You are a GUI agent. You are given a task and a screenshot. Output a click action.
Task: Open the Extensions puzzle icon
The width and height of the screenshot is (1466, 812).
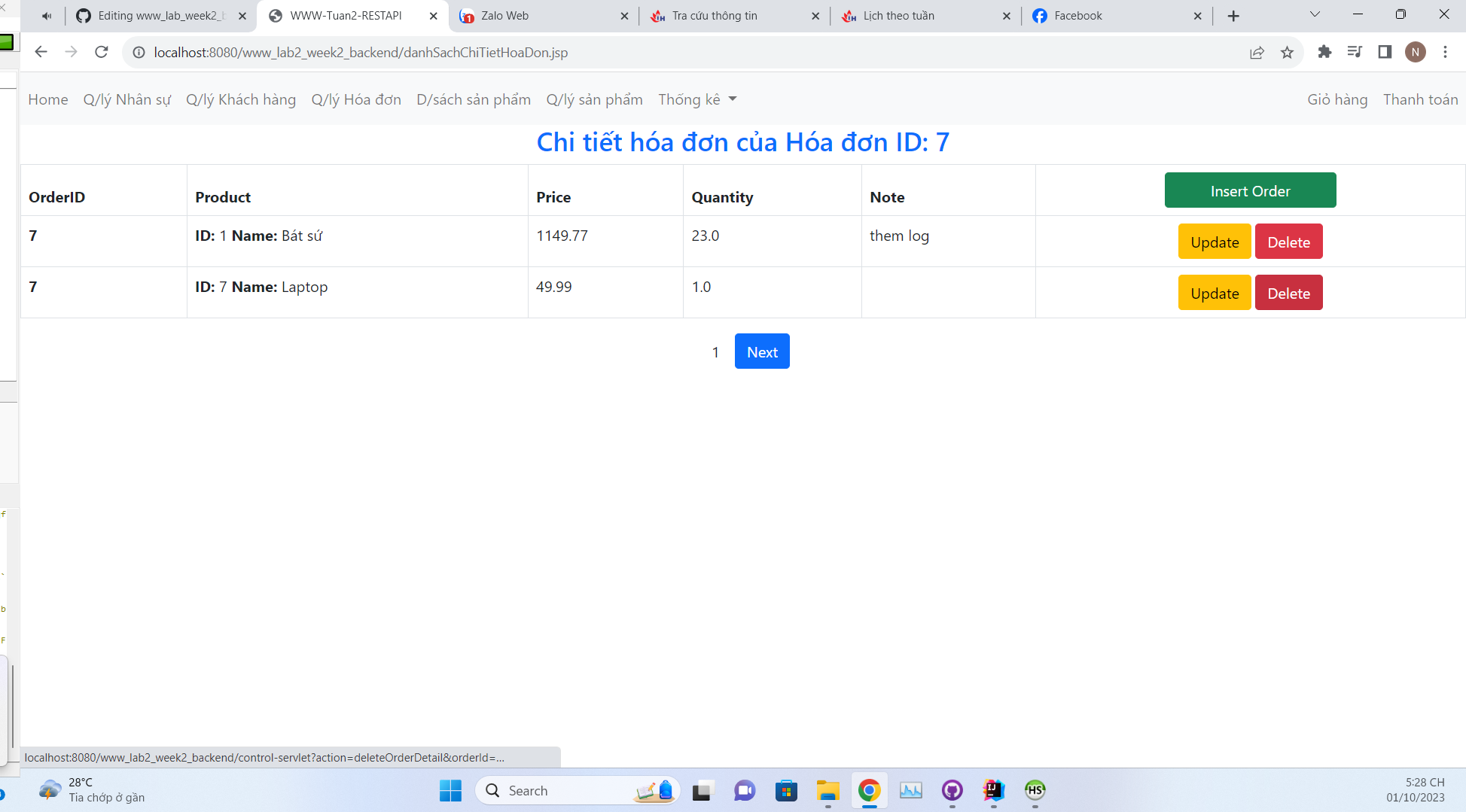click(x=1324, y=53)
